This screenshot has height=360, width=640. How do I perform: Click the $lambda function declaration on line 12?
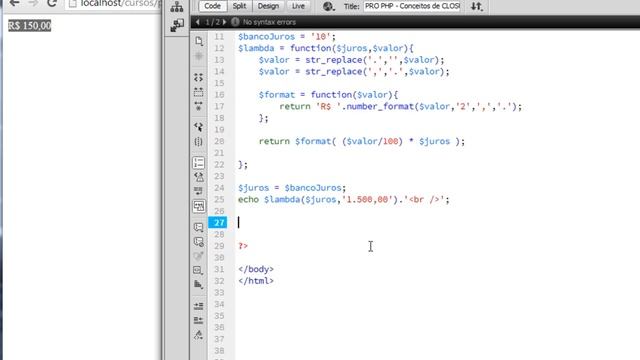click(326, 48)
